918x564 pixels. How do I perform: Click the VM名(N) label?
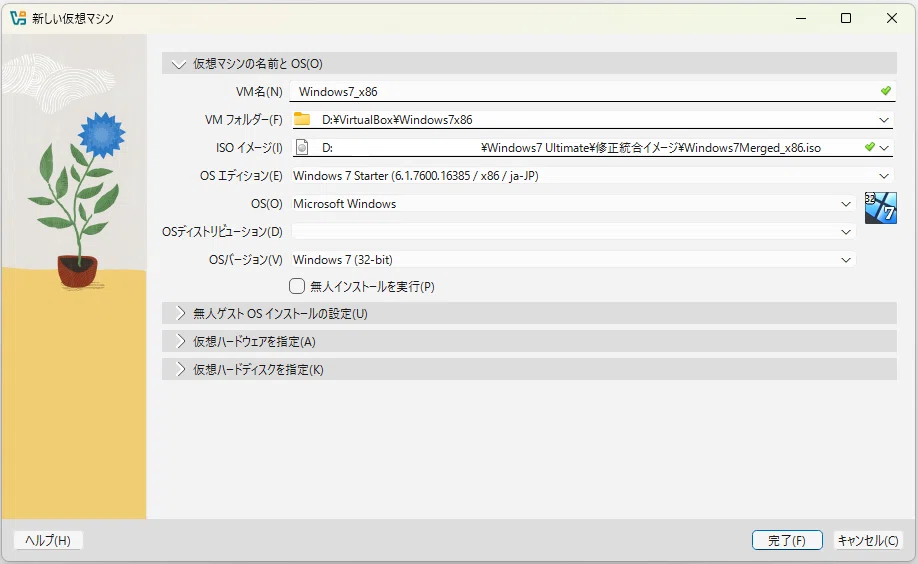[x=259, y=91]
